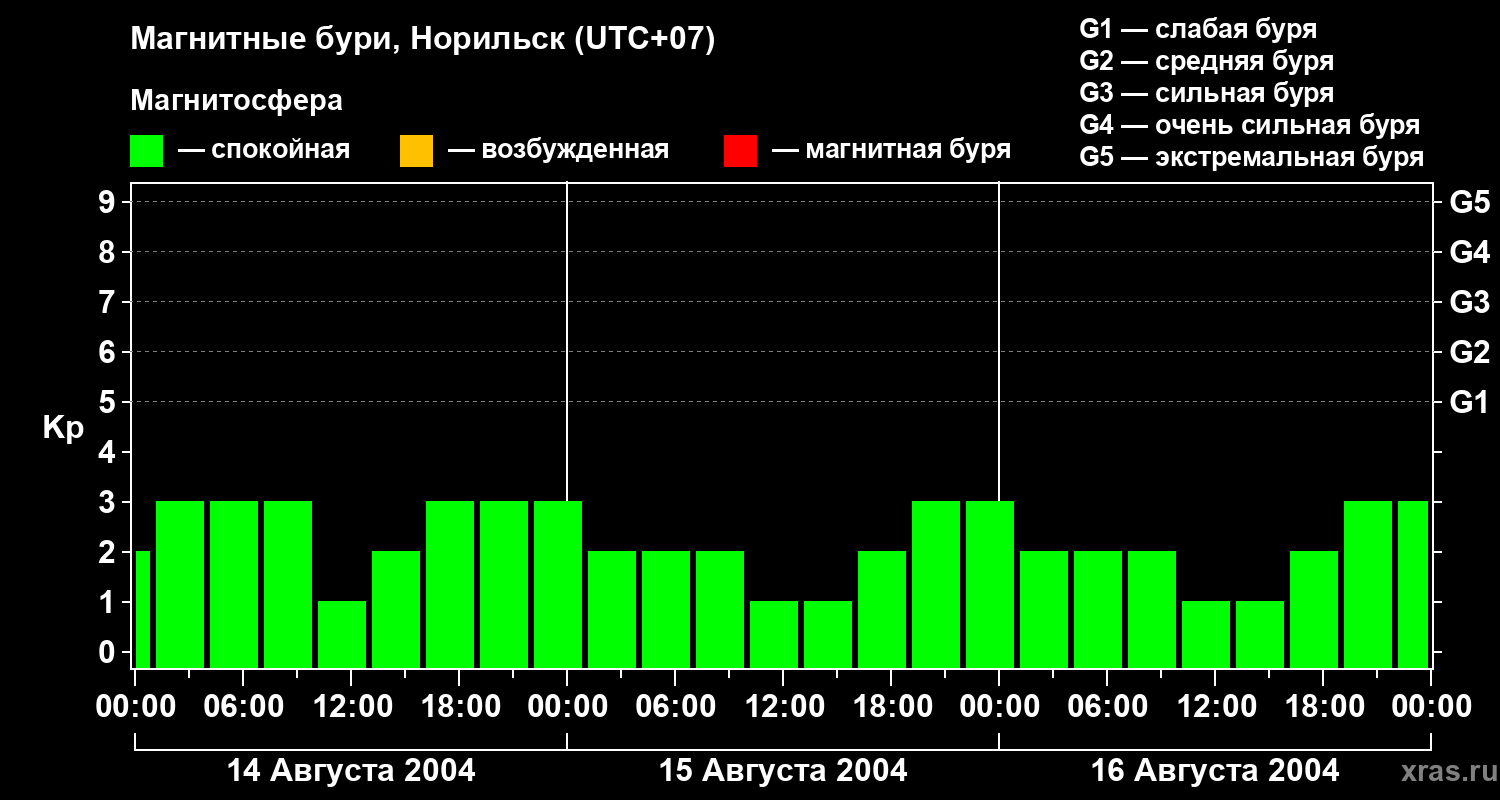Click the 06:00 bar on 15 August
Screen dimensions: 1500x800
[666, 609]
